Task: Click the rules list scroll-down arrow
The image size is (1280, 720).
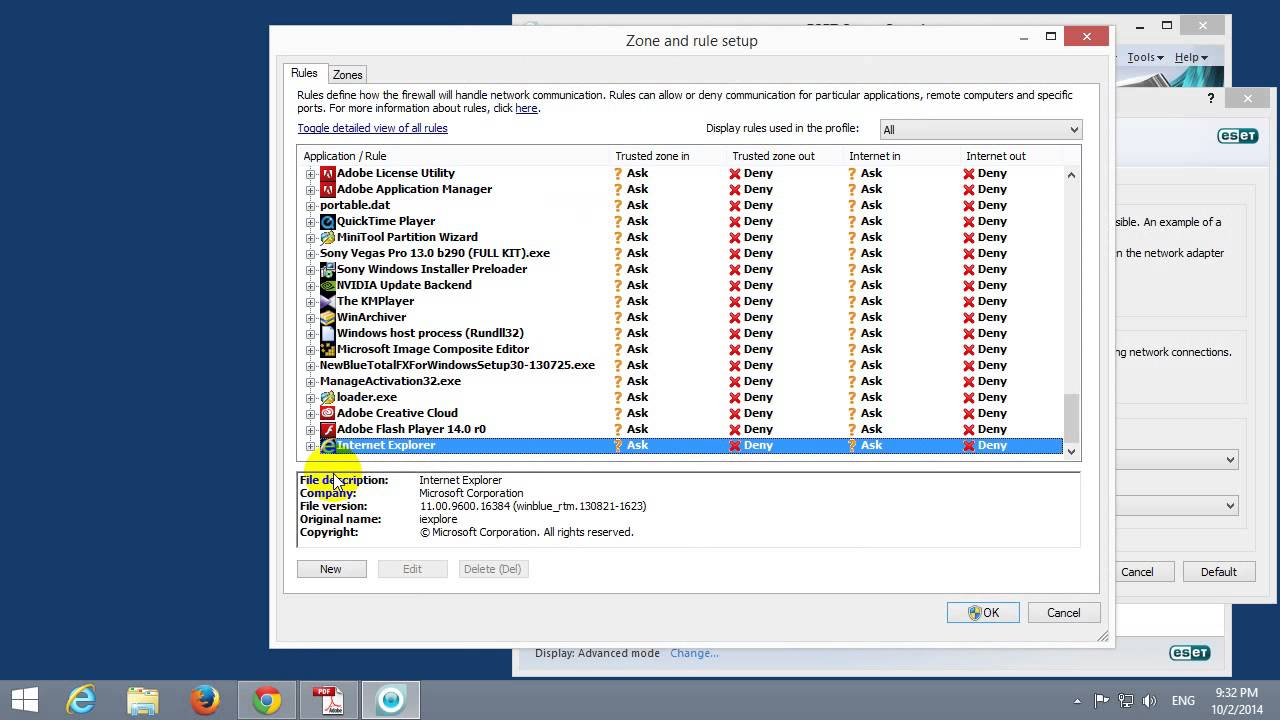Action: (1071, 451)
